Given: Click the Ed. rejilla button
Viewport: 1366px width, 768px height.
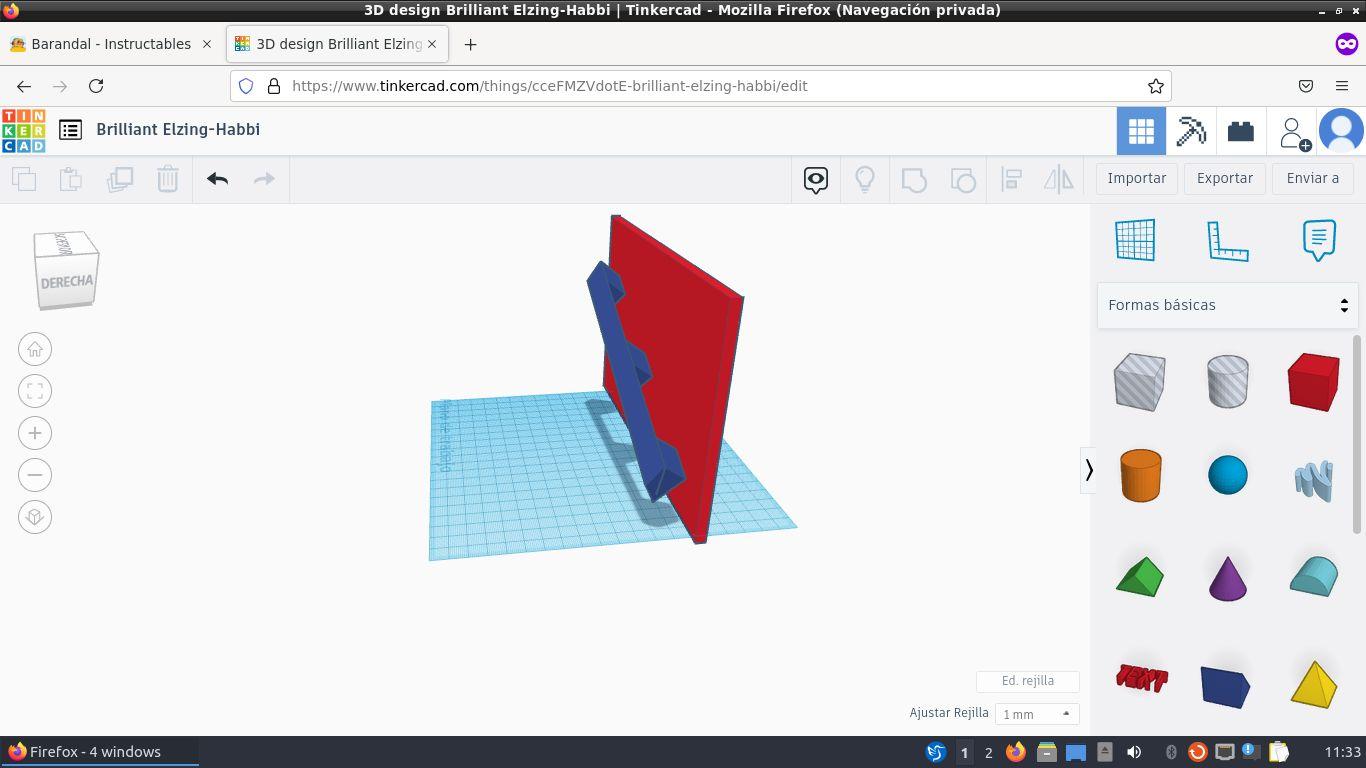Looking at the screenshot, I should pyautogui.click(x=1028, y=681).
